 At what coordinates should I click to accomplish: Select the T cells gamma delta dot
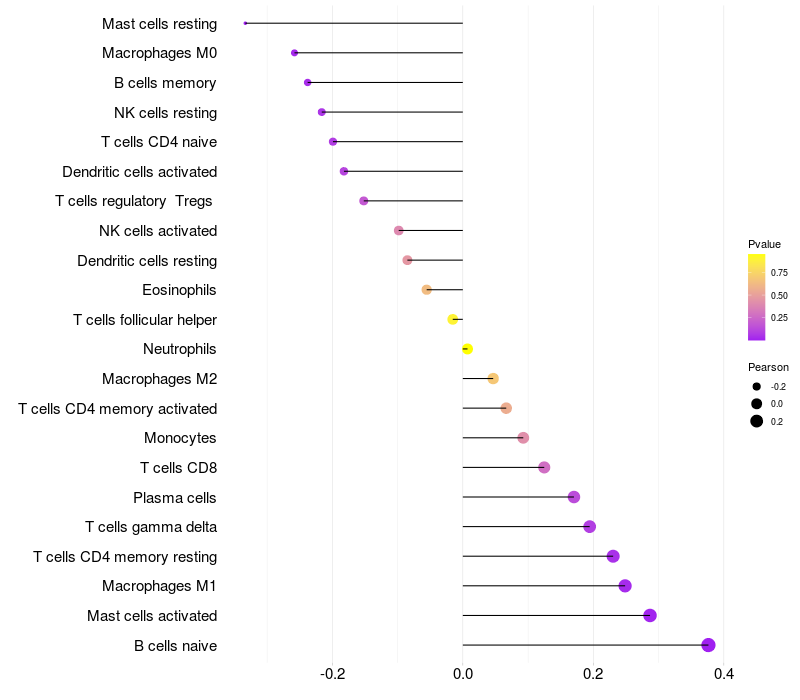pyautogui.click(x=590, y=527)
